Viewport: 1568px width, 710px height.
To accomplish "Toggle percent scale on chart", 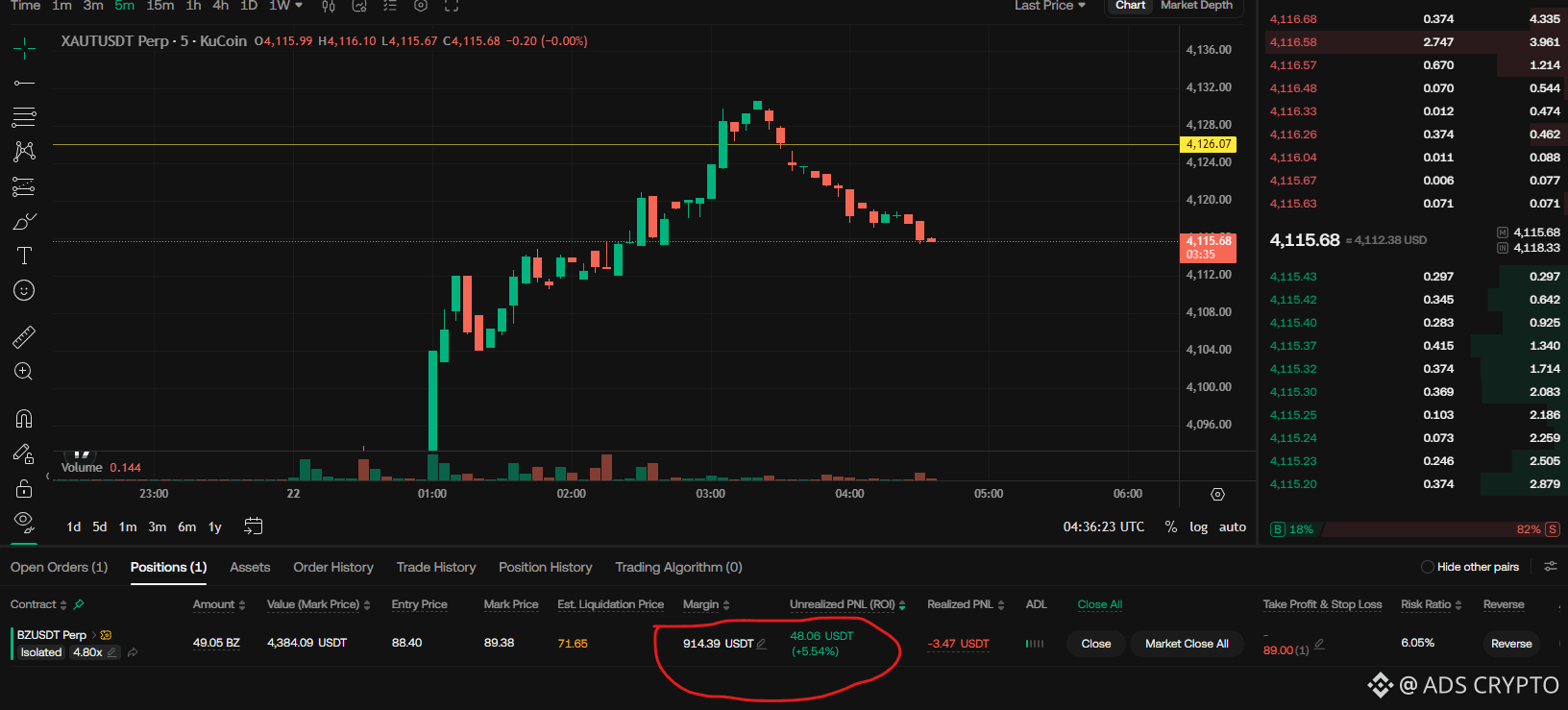I will (x=1170, y=526).
